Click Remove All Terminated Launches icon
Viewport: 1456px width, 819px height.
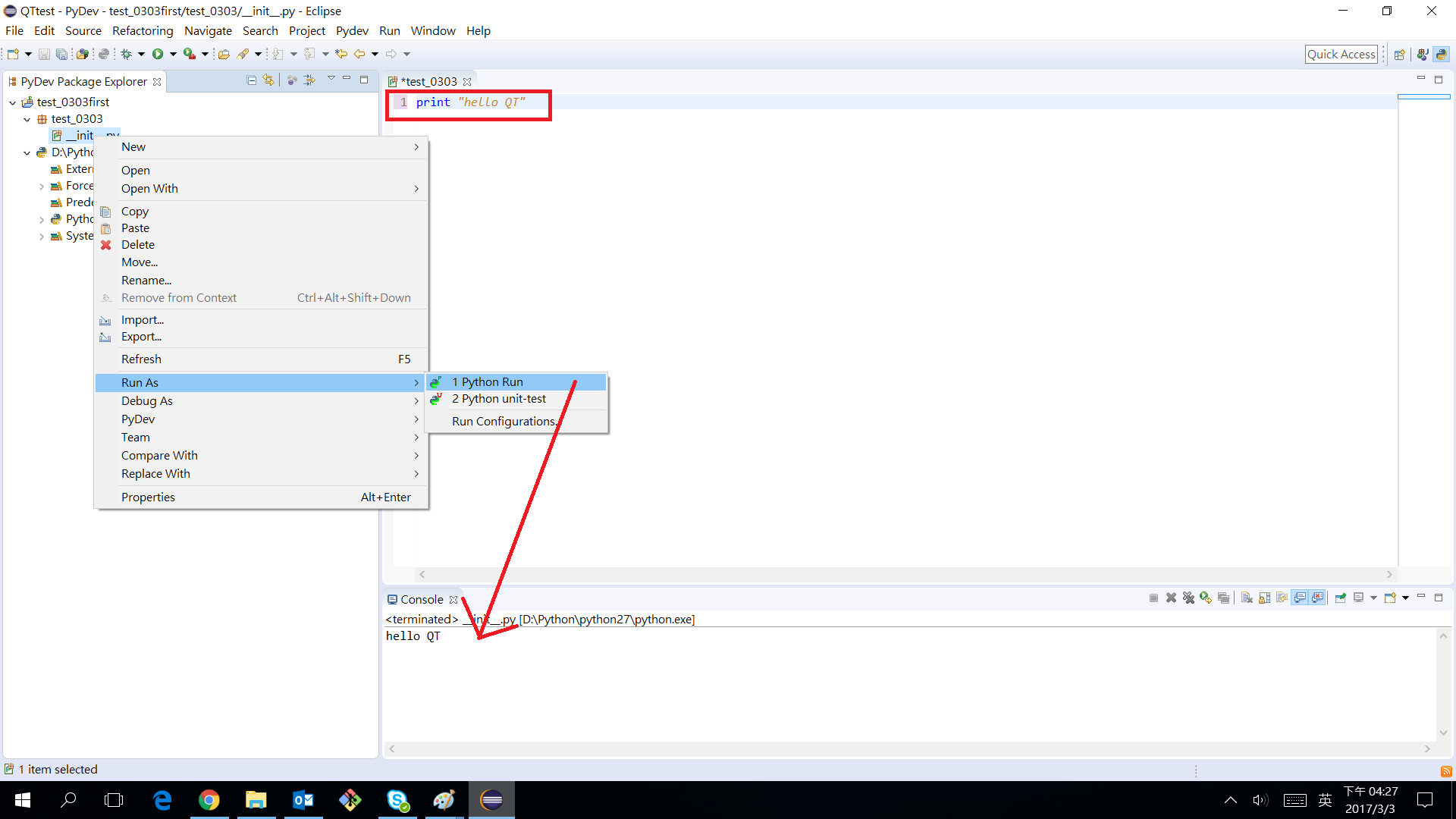(x=1188, y=598)
